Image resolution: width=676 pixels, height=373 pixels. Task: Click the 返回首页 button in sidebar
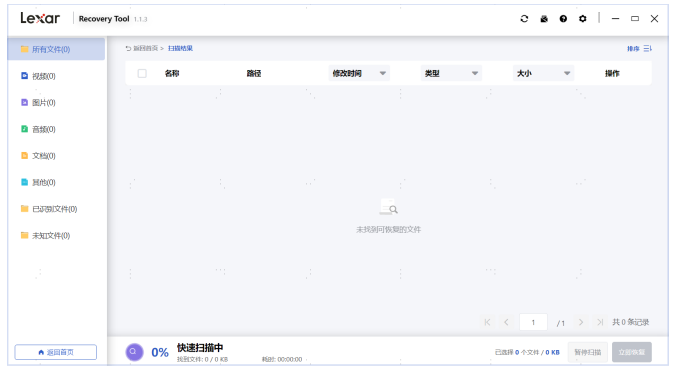[56, 352]
